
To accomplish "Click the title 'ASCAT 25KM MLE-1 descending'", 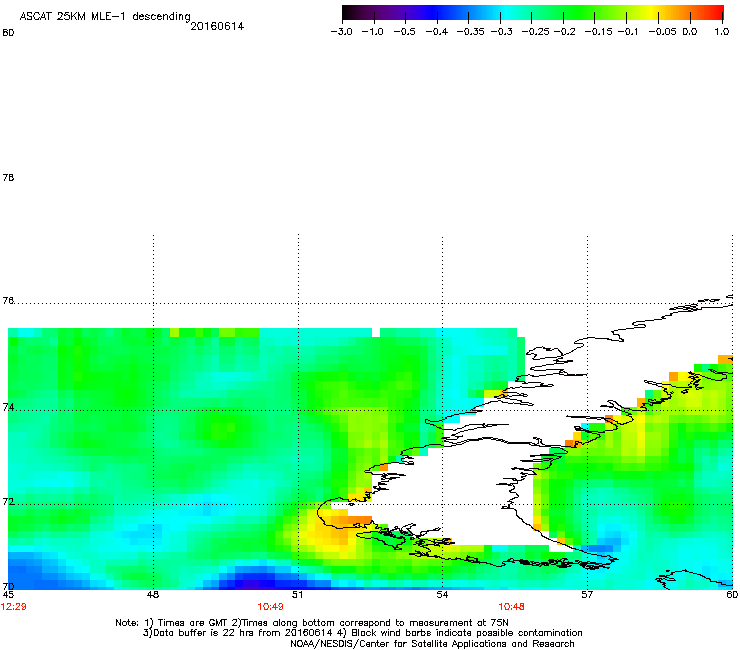I will click(105, 17).
